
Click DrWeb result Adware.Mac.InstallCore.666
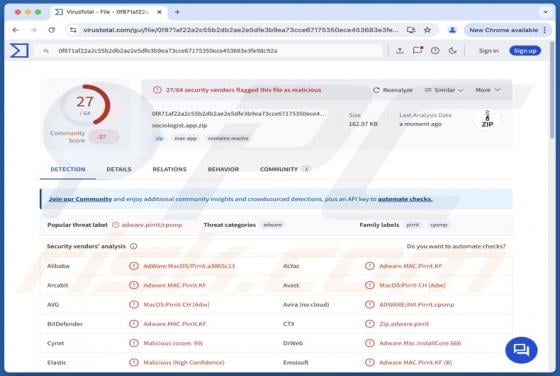pos(420,343)
